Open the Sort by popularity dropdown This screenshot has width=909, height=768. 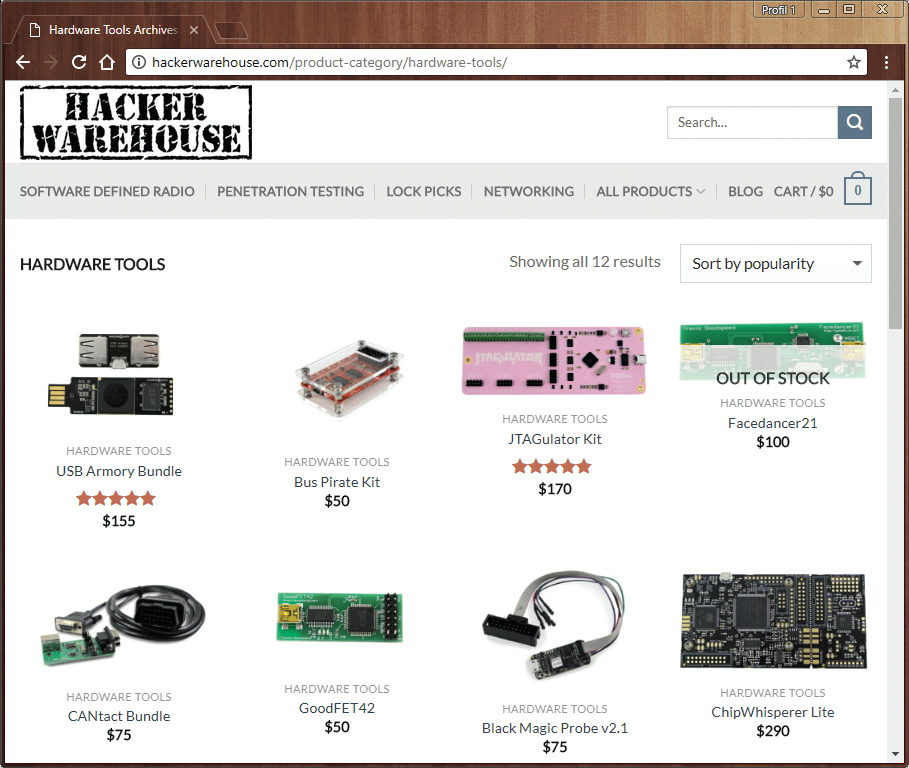click(776, 264)
